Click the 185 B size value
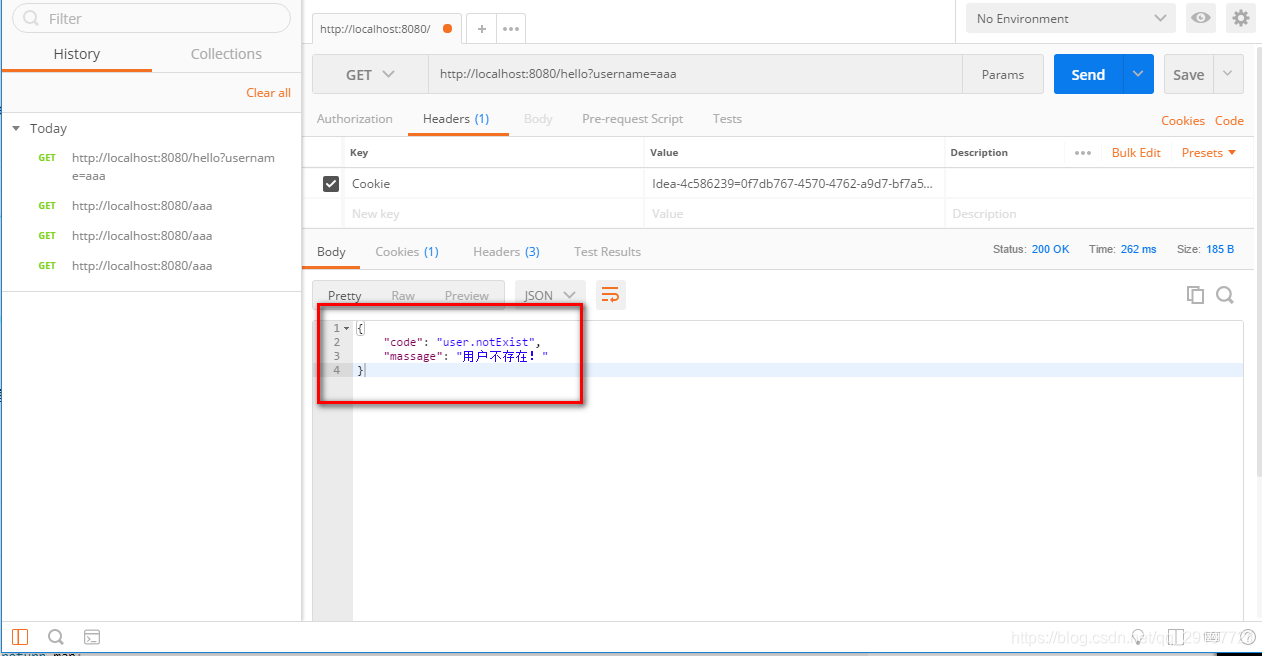 pyautogui.click(x=1220, y=249)
